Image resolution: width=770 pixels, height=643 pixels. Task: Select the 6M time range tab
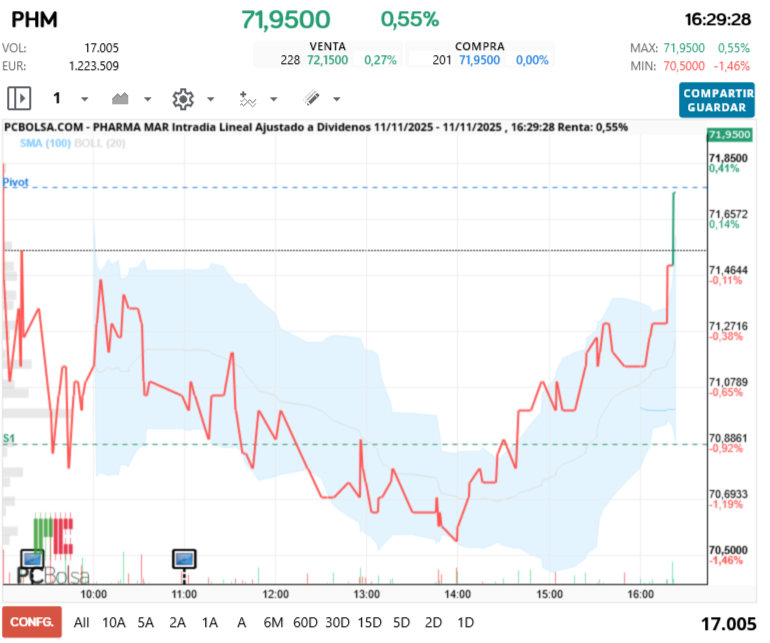point(273,622)
